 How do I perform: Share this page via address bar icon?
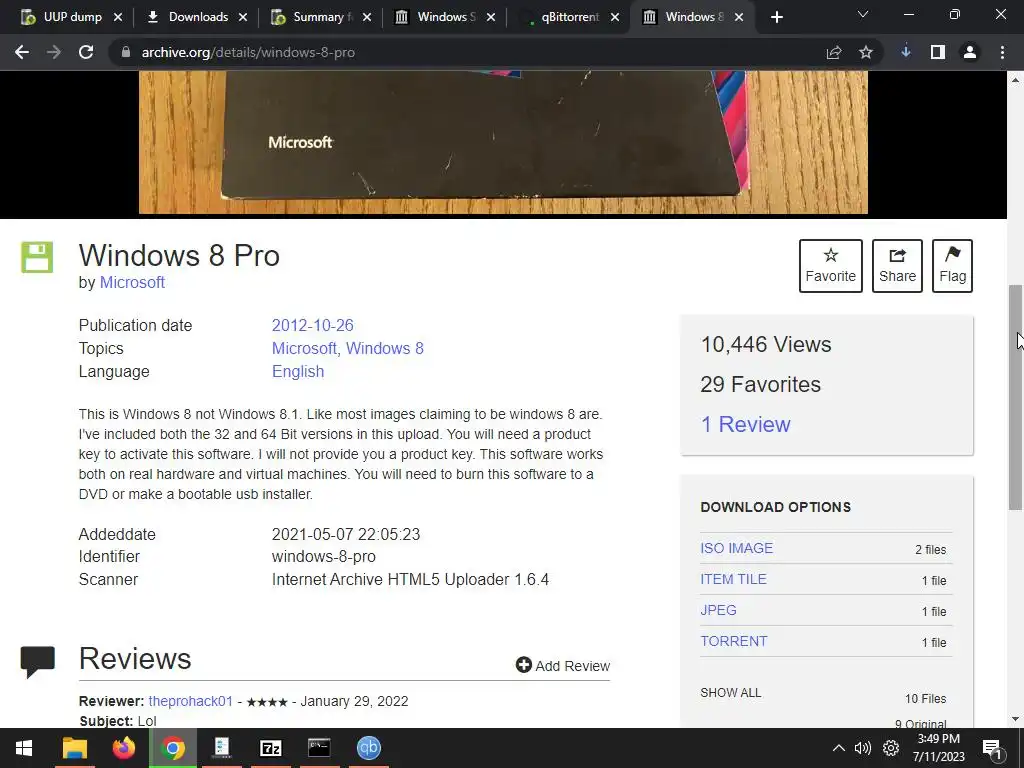(x=834, y=52)
